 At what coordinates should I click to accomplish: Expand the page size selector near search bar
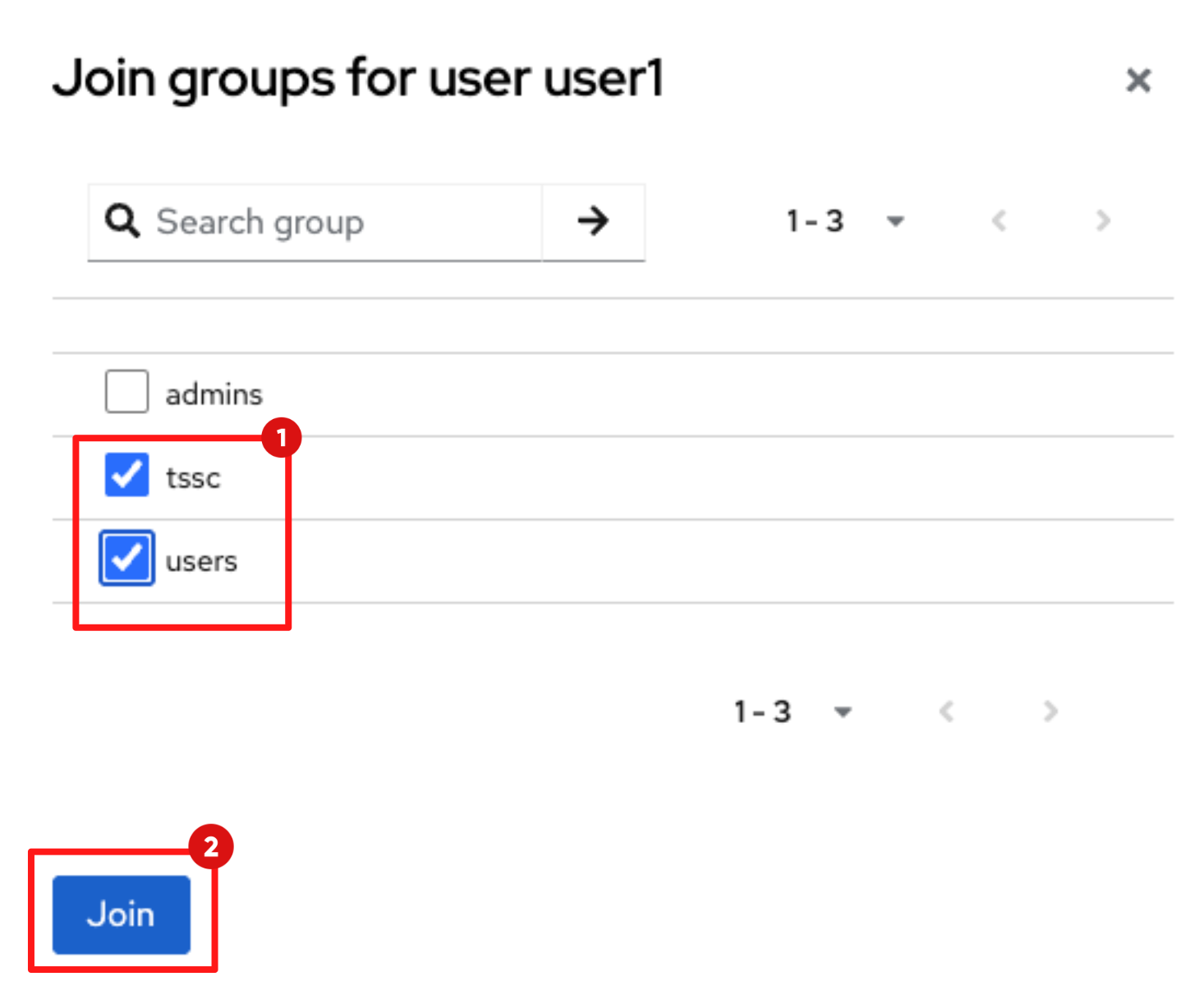pyautogui.click(x=895, y=221)
